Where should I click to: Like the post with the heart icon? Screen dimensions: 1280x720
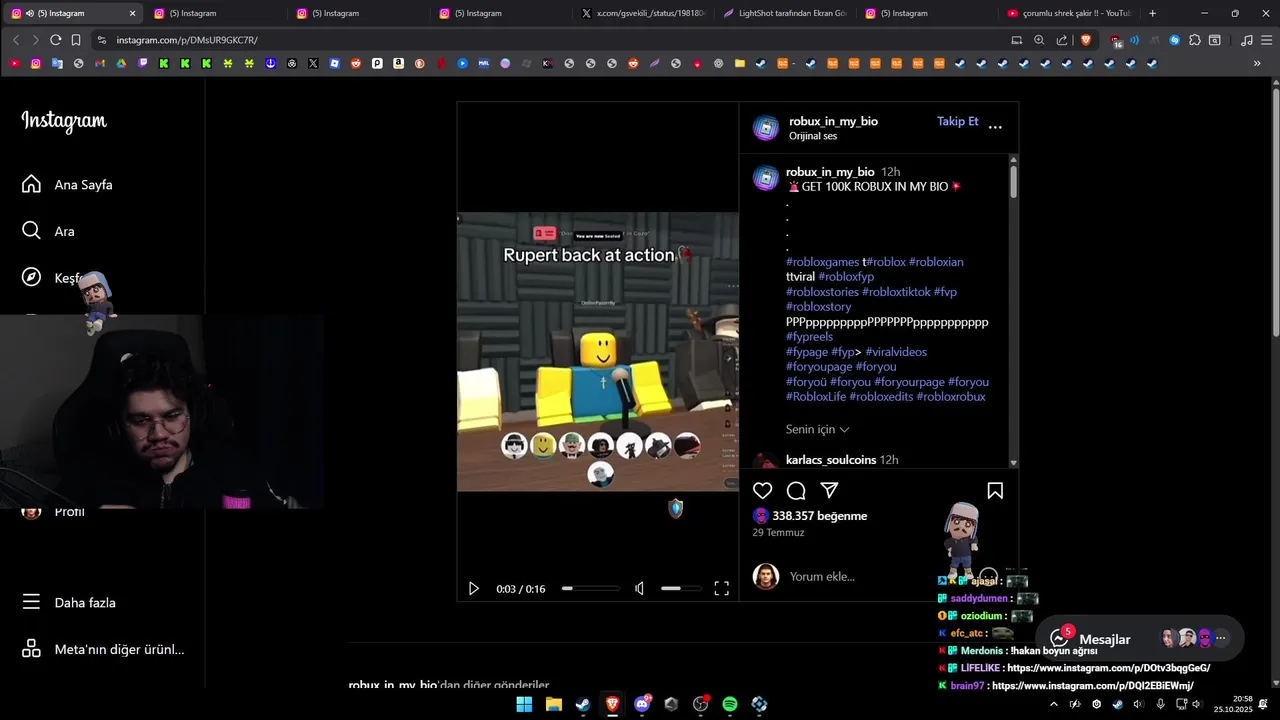[x=763, y=490]
